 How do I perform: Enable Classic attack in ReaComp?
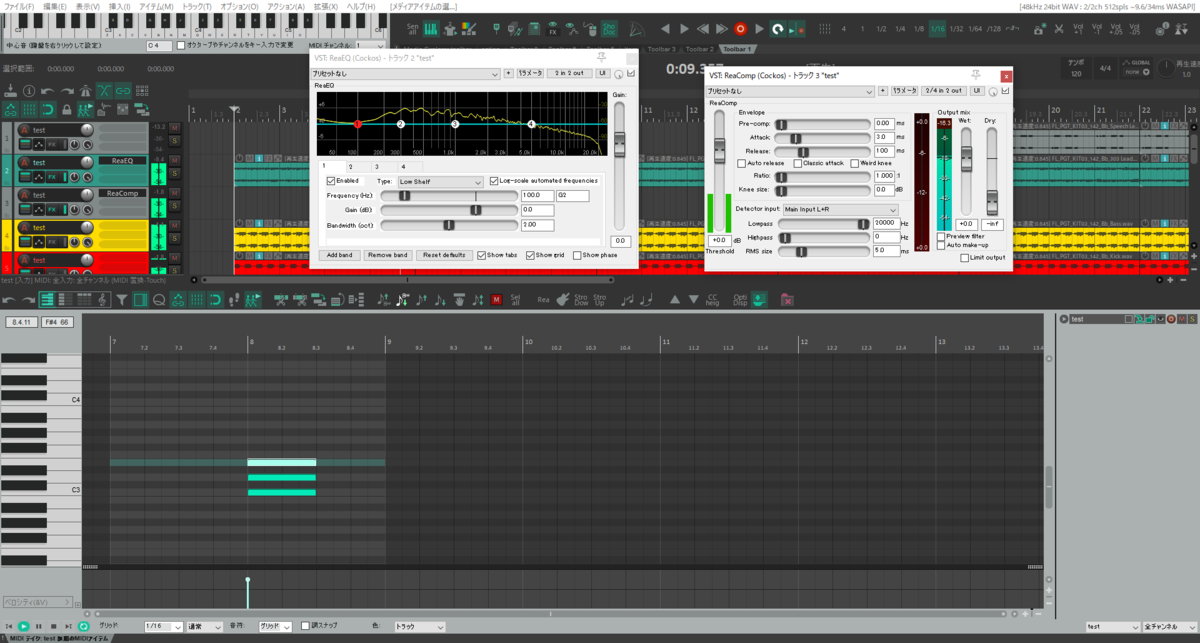(x=798, y=163)
